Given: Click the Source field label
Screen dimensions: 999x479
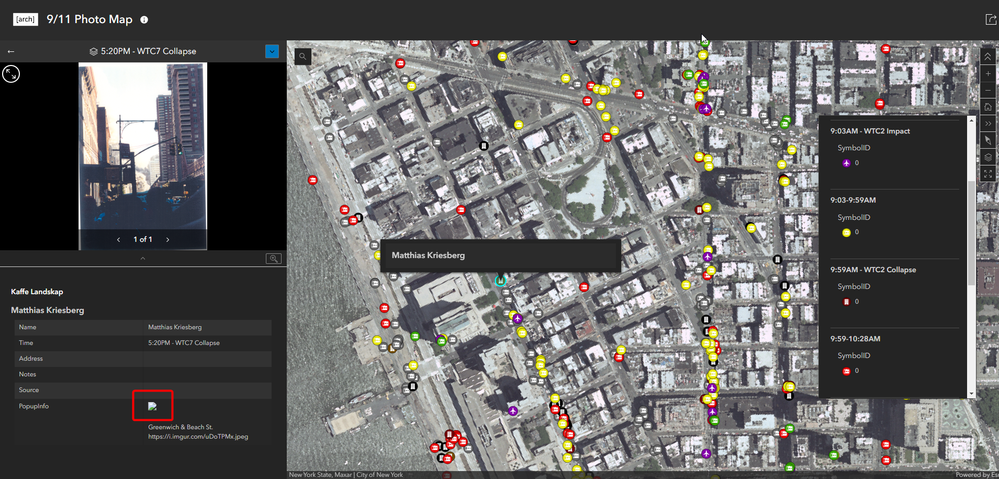Looking at the screenshot, I should pyautogui.click(x=29, y=390).
